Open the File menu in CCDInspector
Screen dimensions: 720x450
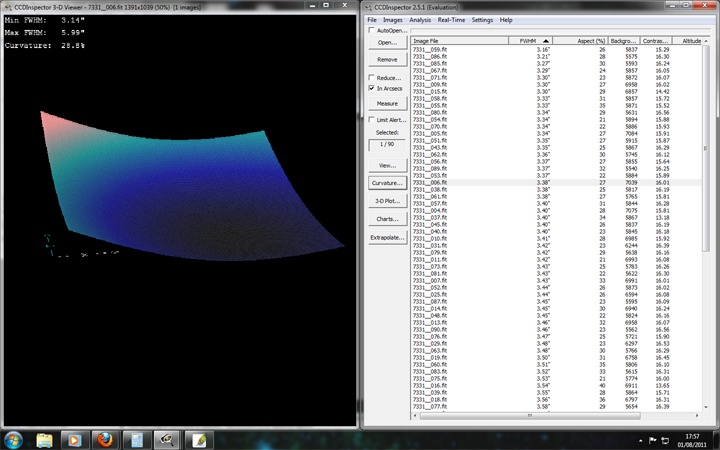click(x=372, y=20)
